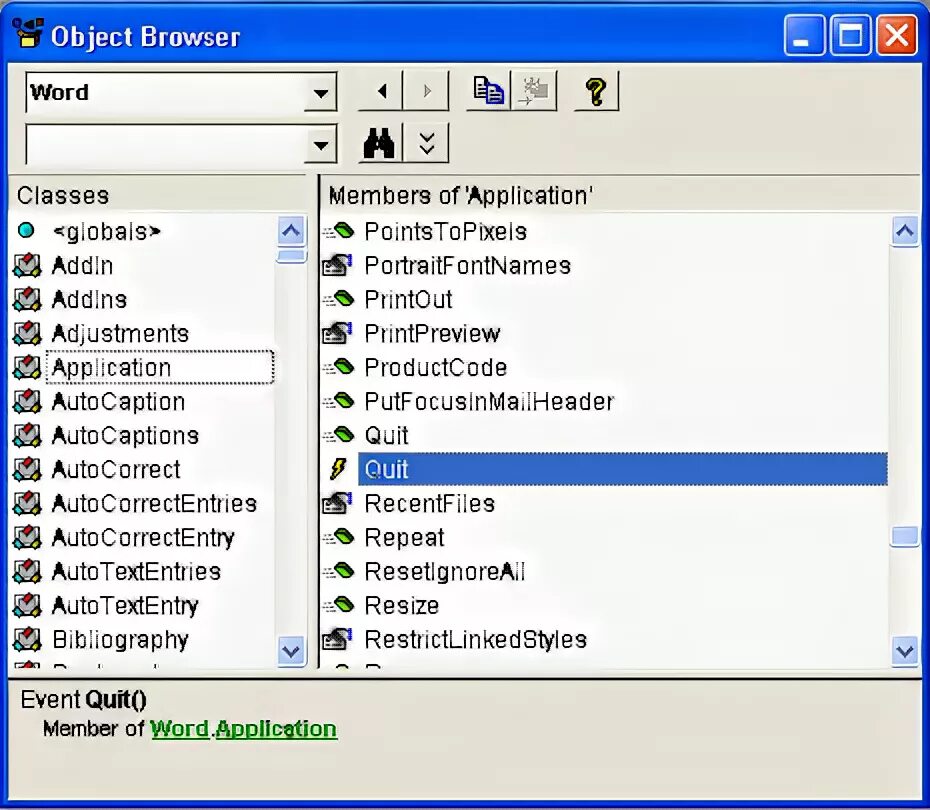Click Classes list scroll up arrow

tap(291, 231)
